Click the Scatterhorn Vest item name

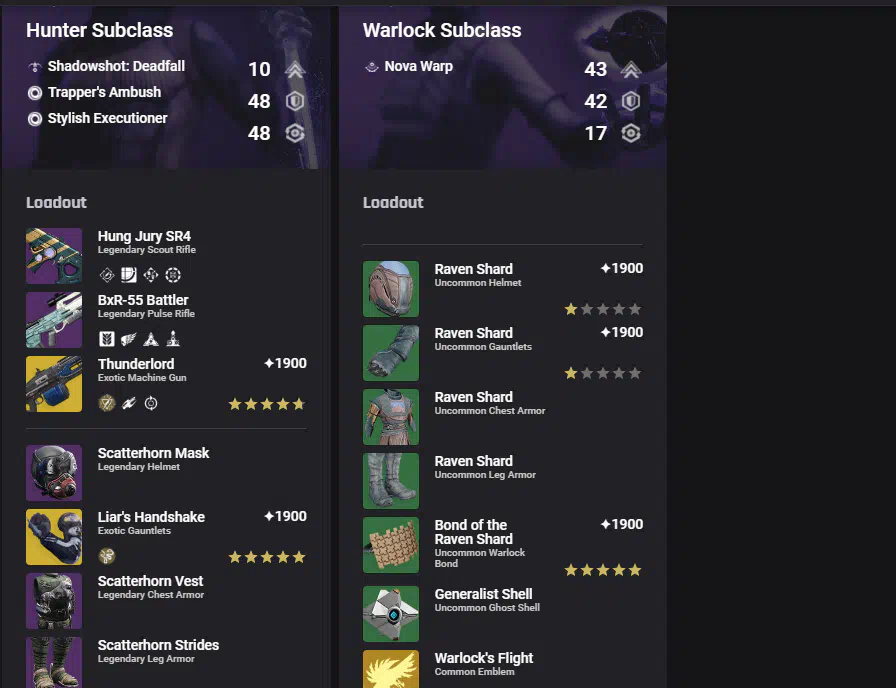click(x=150, y=581)
